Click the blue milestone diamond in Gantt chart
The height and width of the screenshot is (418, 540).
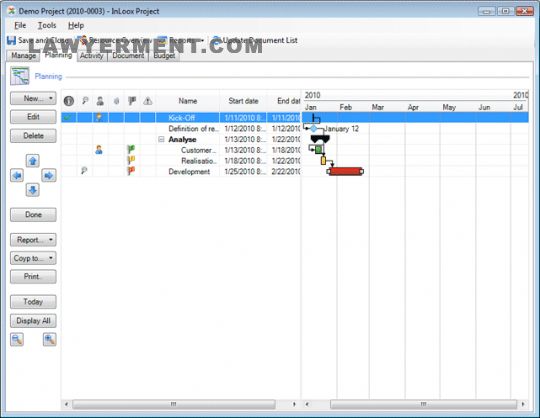click(314, 128)
